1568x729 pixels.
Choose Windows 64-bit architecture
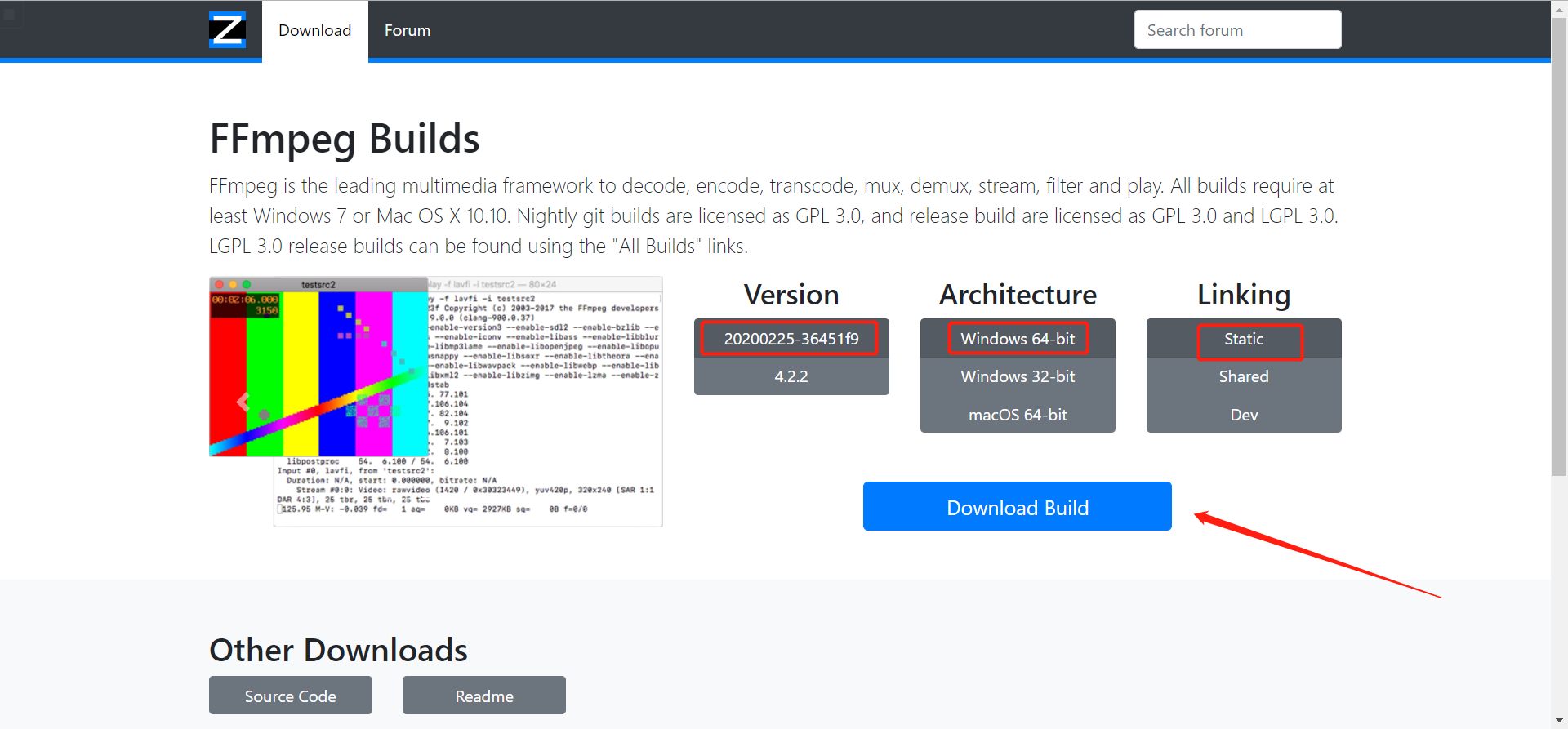tap(1018, 339)
